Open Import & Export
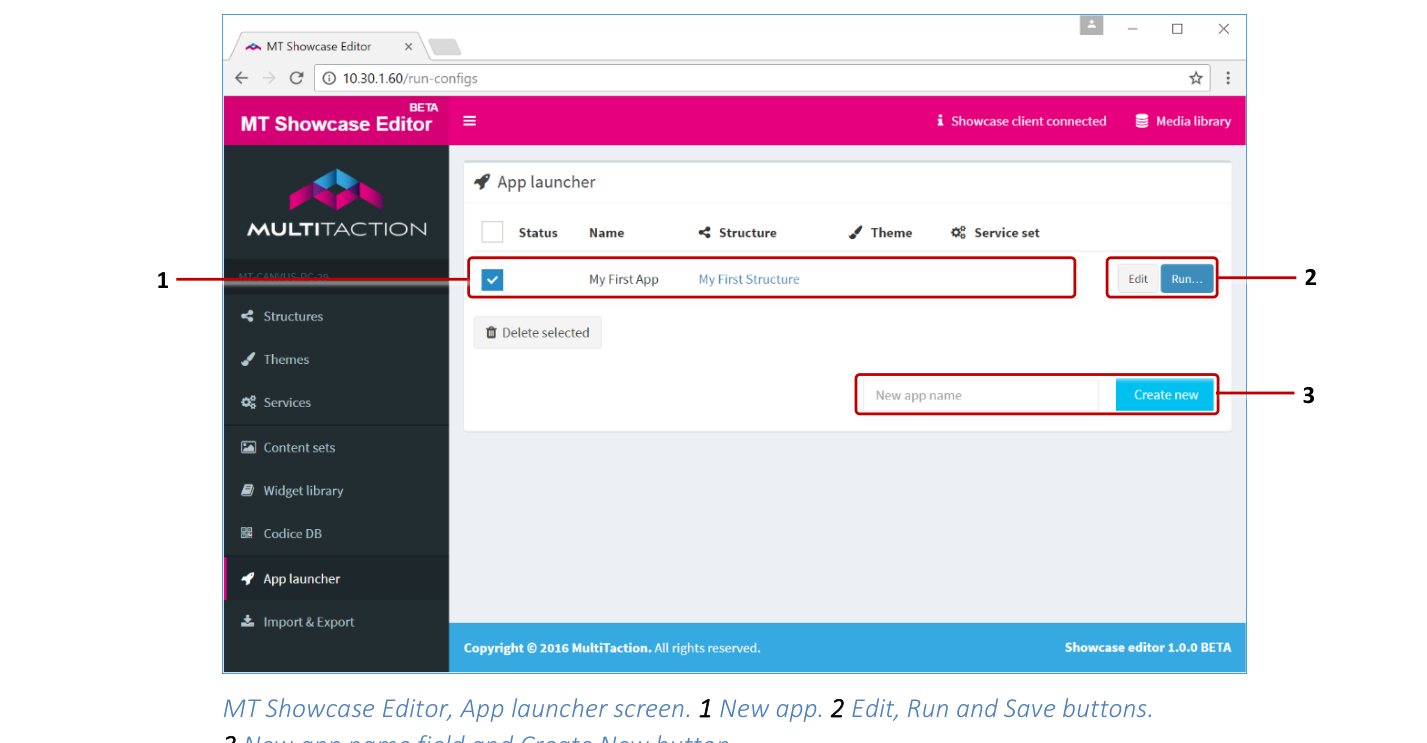Screen dimensions: 1427x743 point(305,621)
